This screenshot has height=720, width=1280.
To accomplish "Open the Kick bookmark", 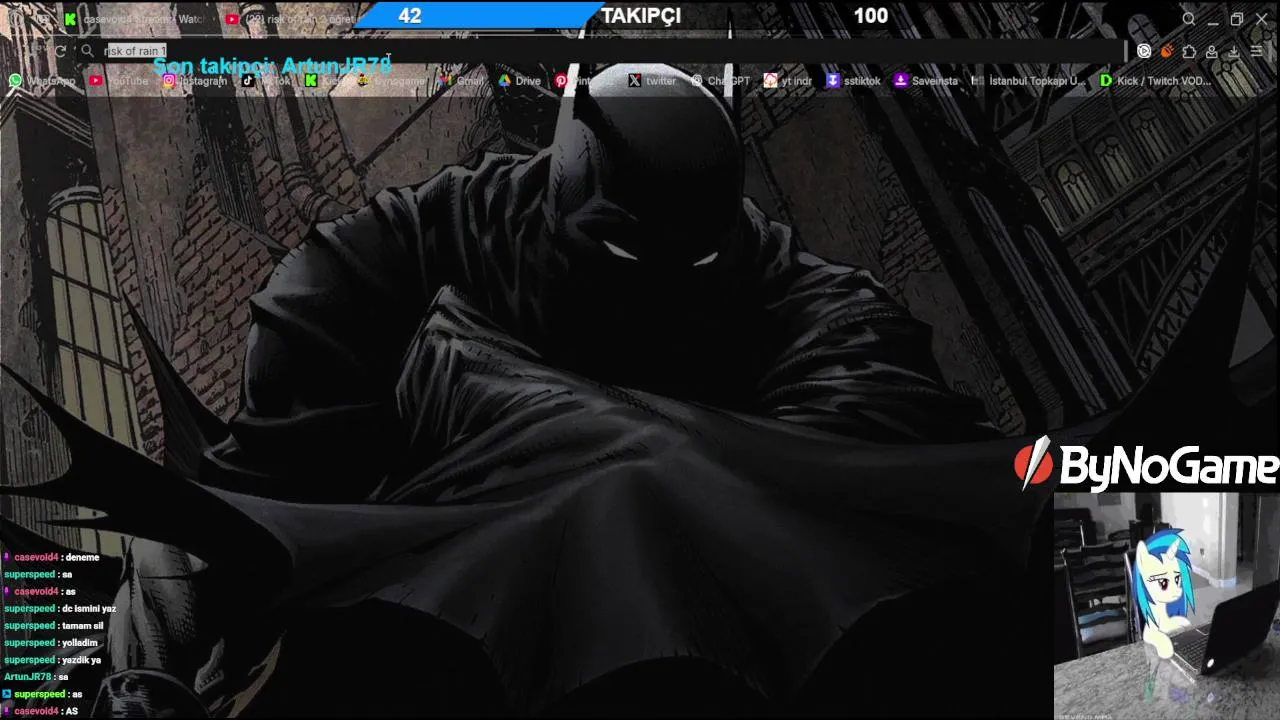I will 326,81.
